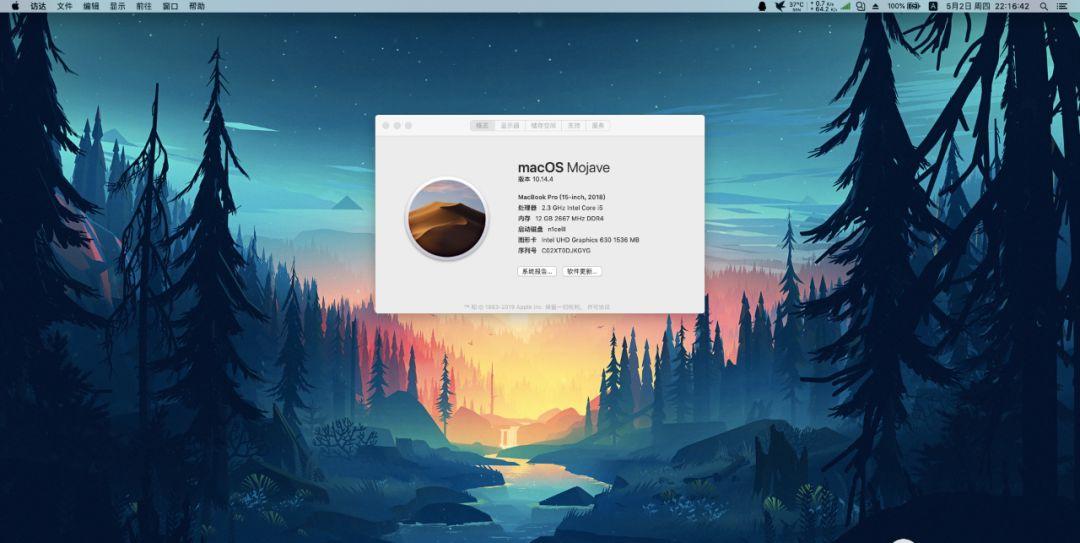The height and width of the screenshot is (543, 1080).
Task: Open the 文件 menu
Action: pos(65,6)
